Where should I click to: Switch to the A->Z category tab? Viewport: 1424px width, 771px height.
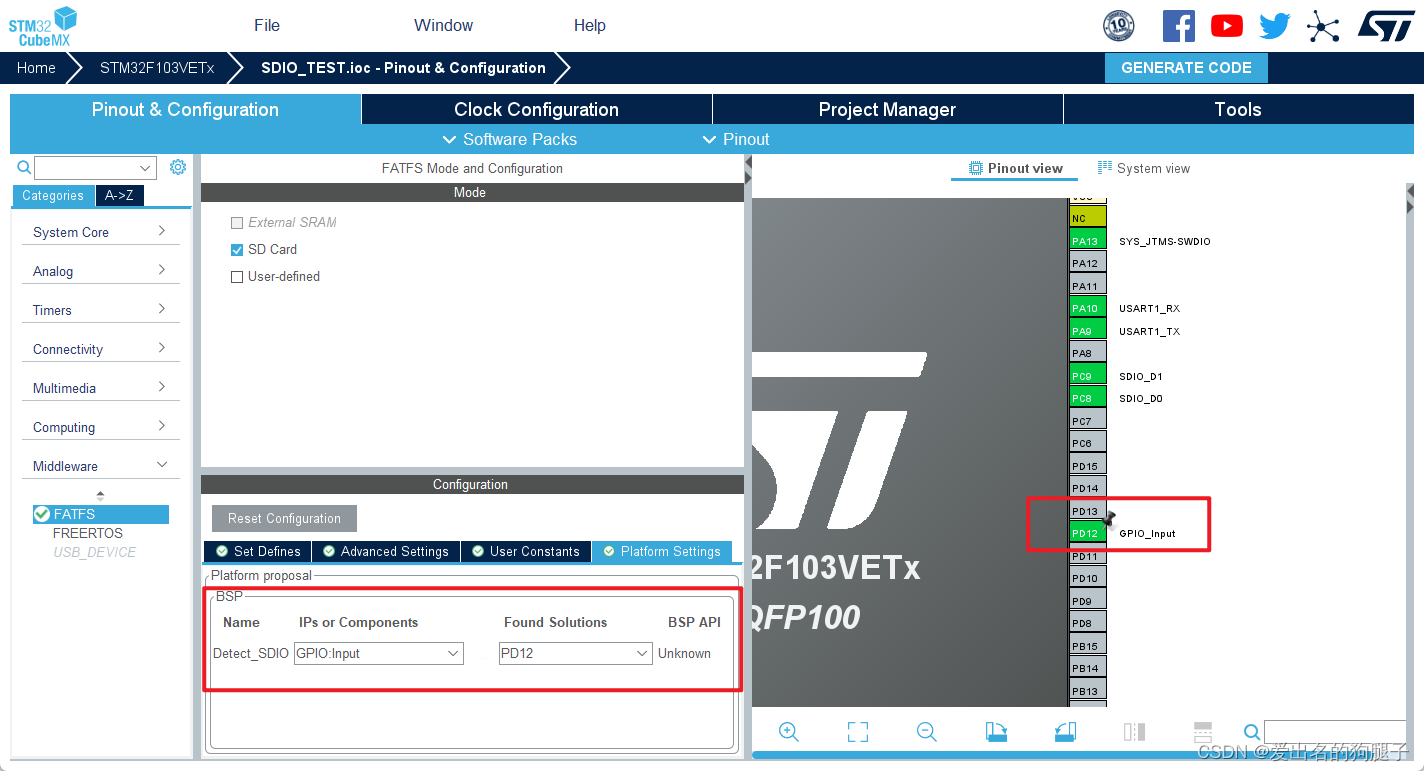(x=119, y=196)
